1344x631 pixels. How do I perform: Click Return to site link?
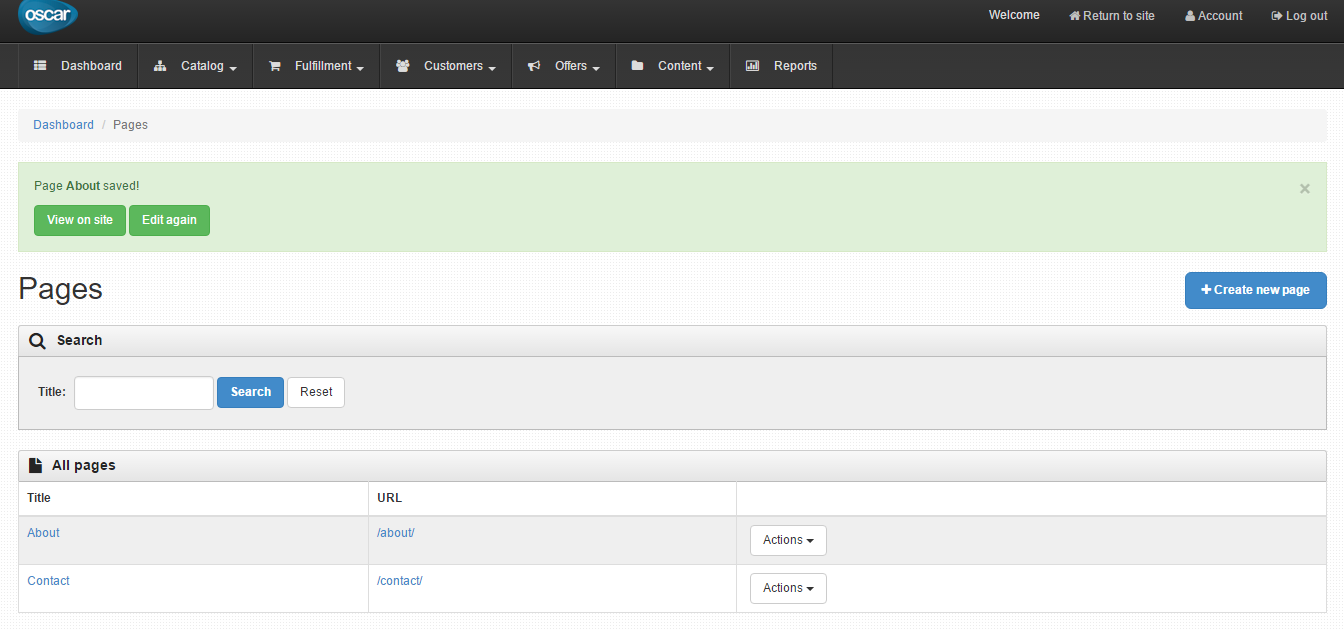(x=1112, y=16)
